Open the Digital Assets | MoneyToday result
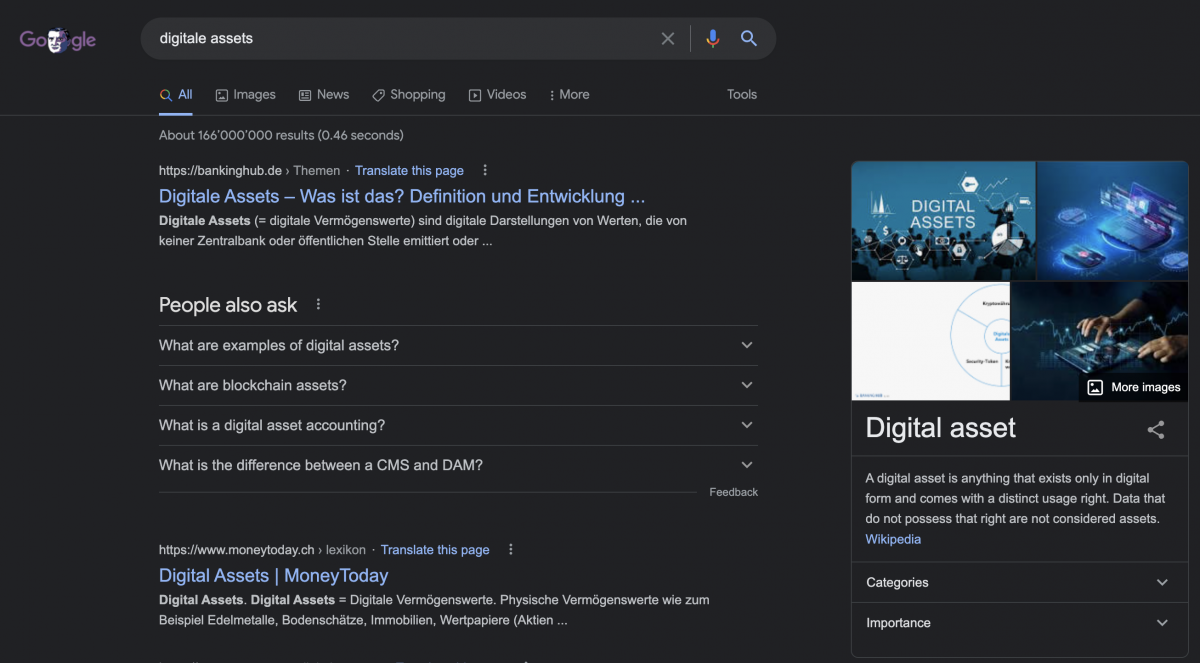Image resolution: width=1200 pixels, height=663 pixels. [273, 575]
